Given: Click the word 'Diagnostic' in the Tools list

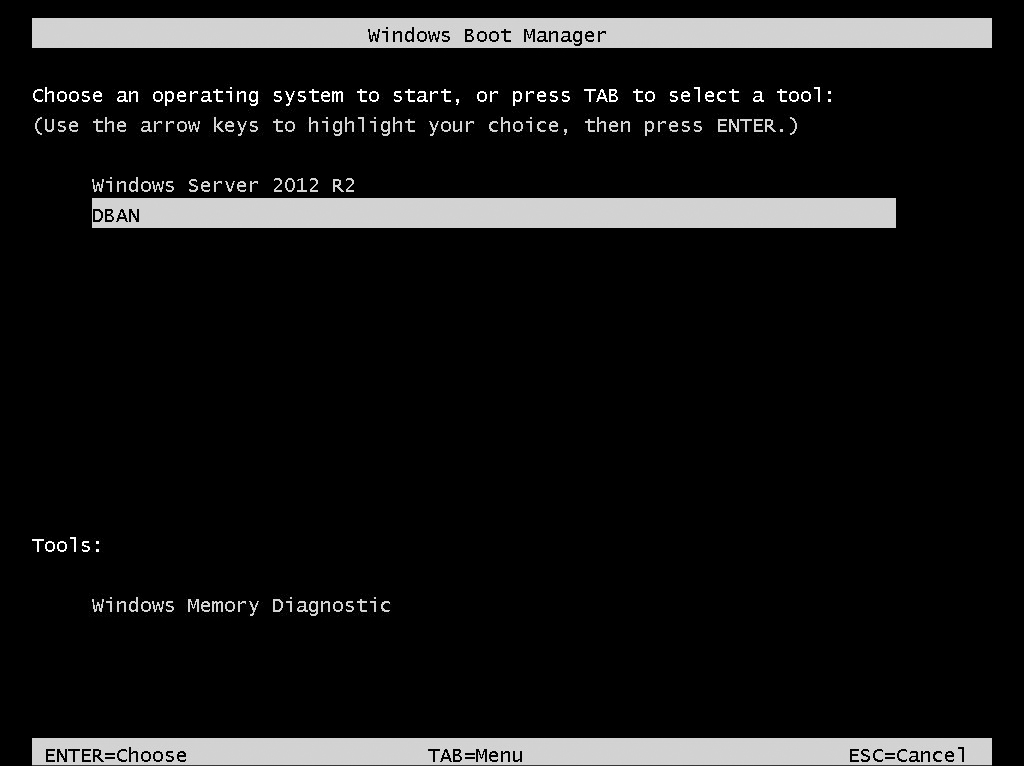Looking at the screenshot, I should 331,606.
